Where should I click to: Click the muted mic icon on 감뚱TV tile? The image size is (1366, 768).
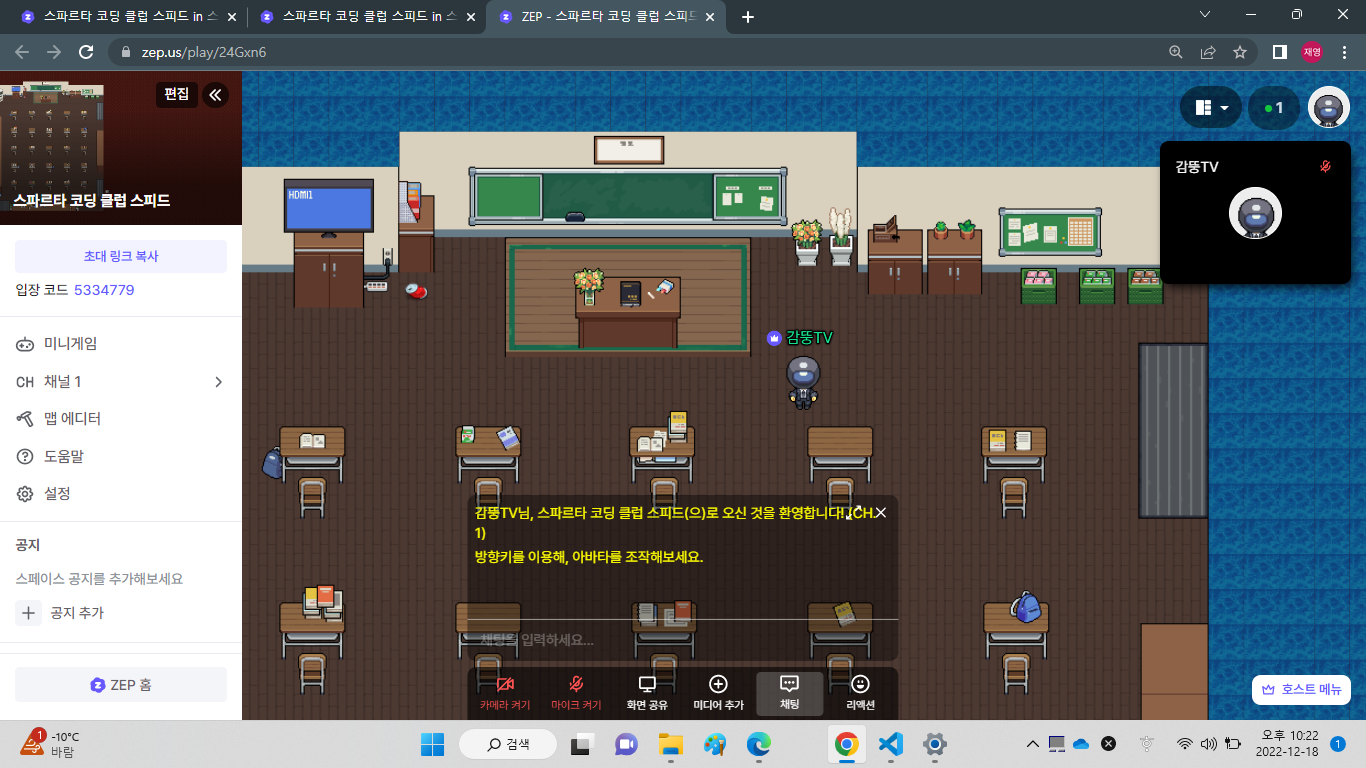(x=1326, y=166)
